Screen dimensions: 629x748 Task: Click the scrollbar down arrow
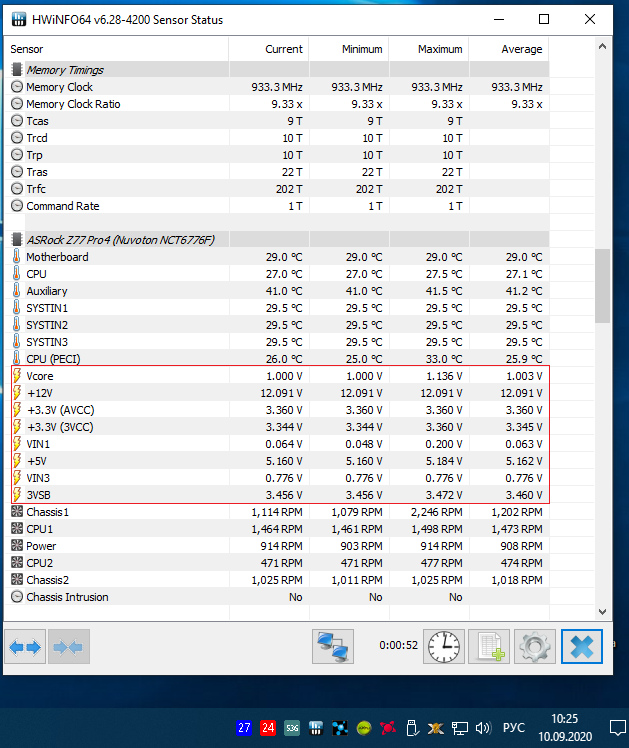(602, 612)
